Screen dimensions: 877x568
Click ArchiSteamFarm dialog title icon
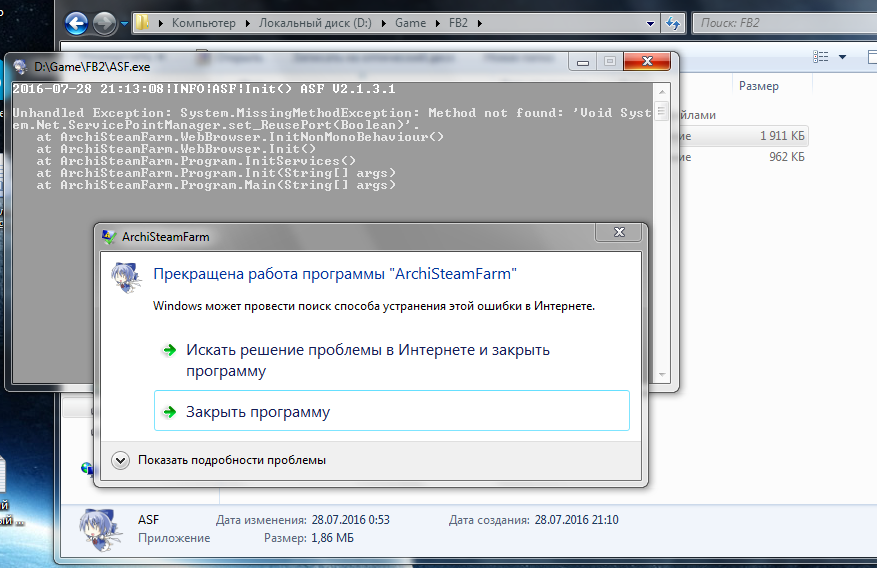(109, 237)
